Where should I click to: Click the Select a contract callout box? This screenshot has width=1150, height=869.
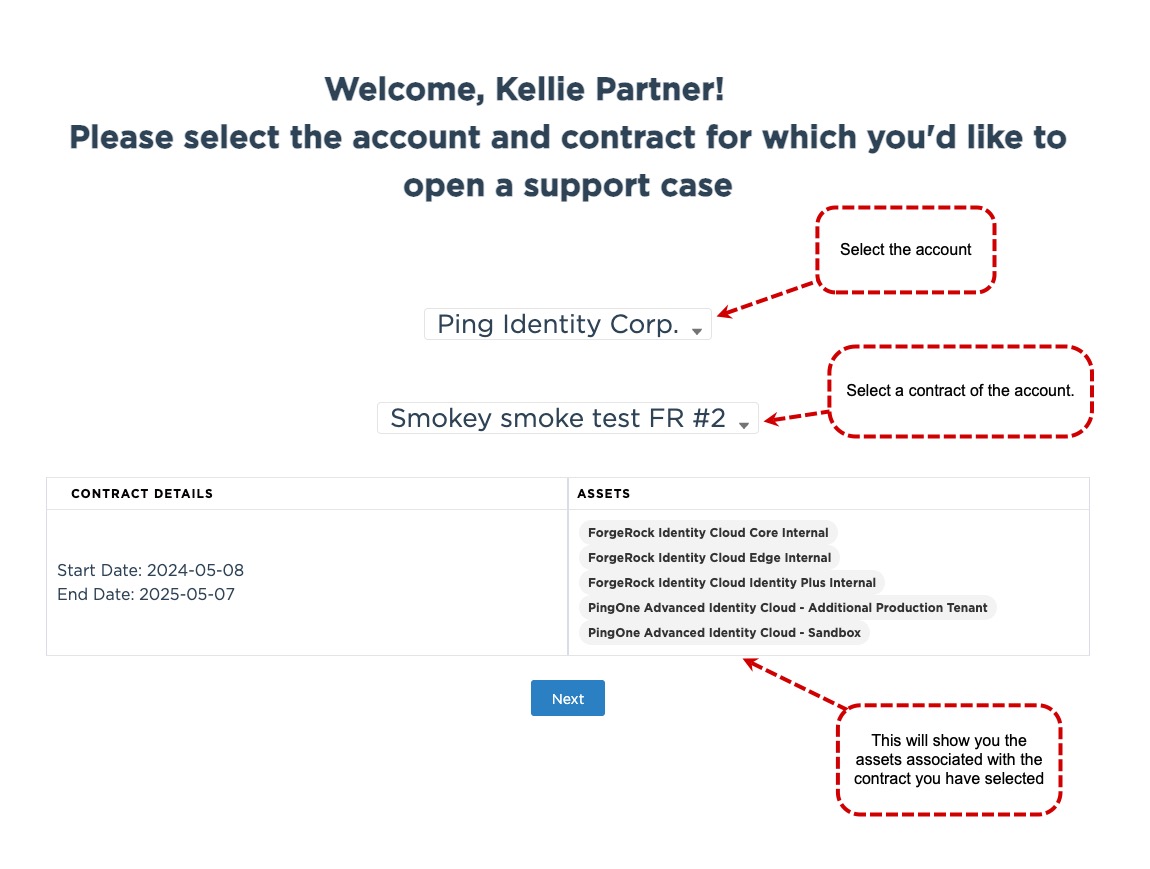[960, 390]
